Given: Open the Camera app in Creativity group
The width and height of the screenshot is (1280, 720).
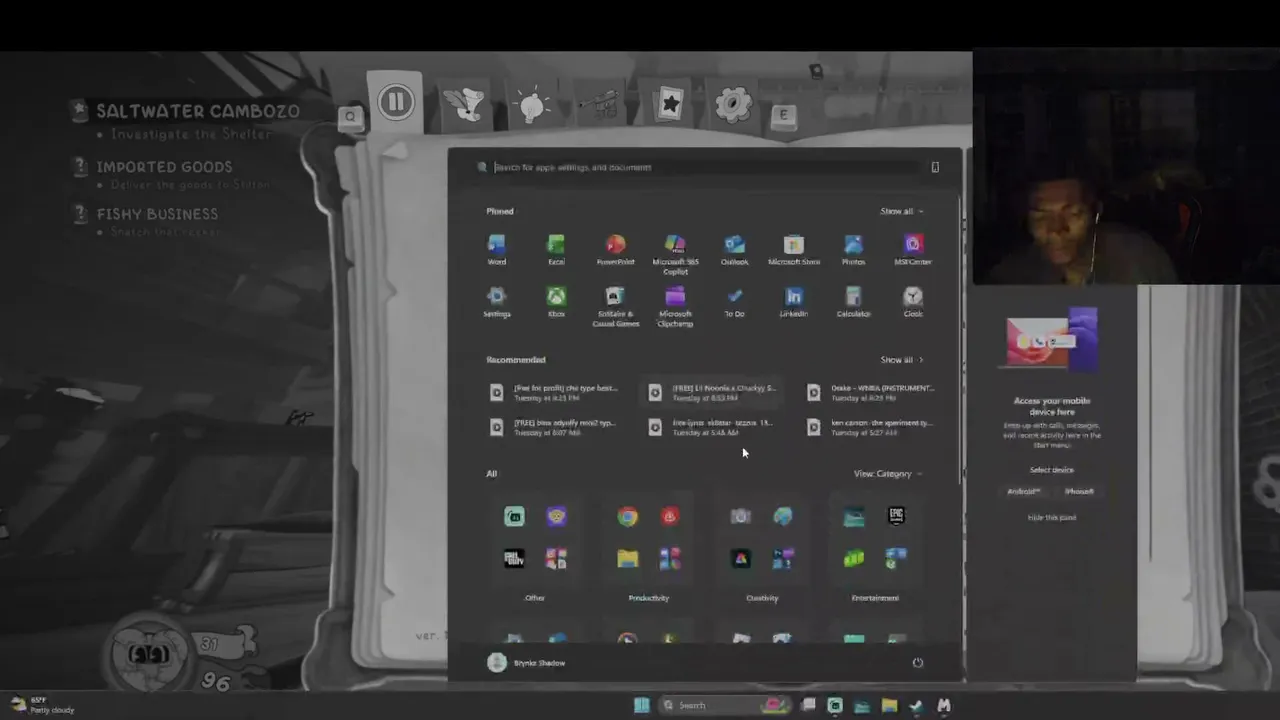Looking at the screenshot, I should point(740,516).
